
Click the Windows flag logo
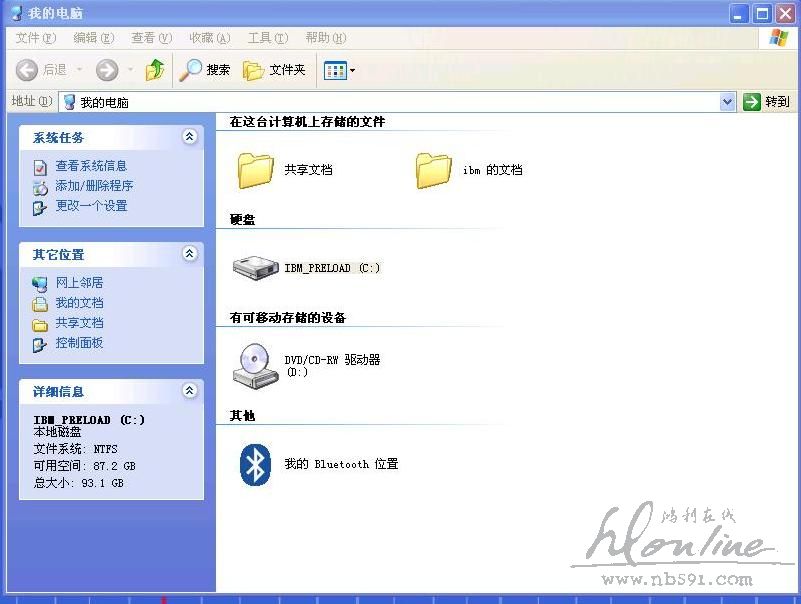click(779, 38)
